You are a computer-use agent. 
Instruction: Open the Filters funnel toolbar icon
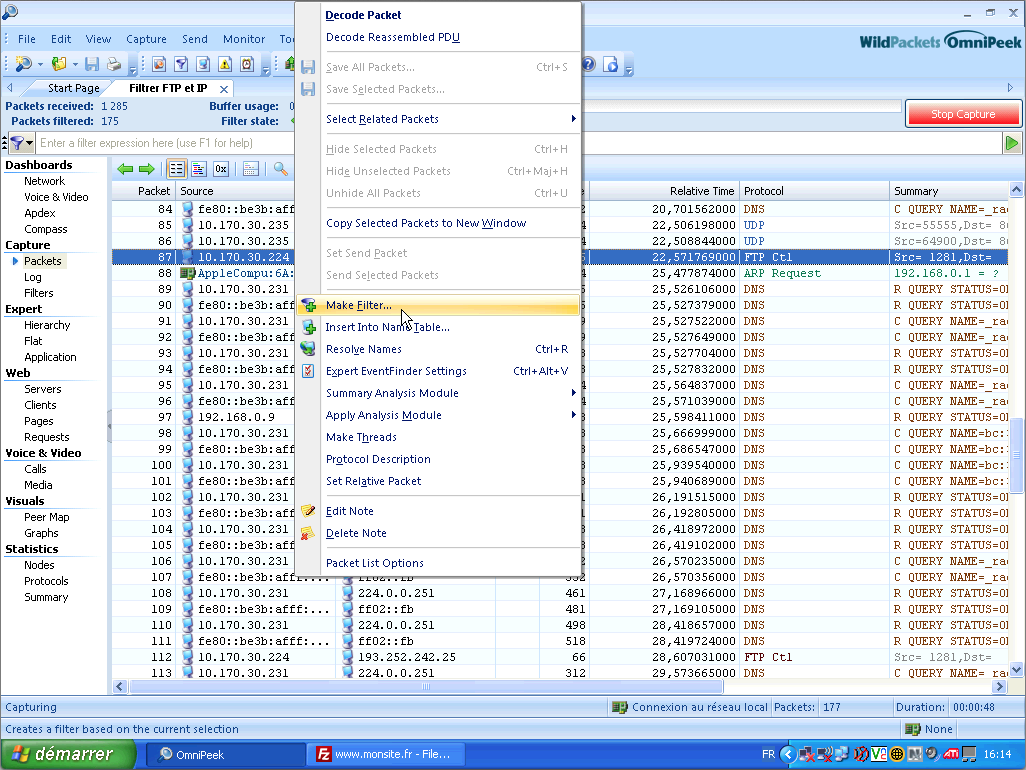pos(181,63)
